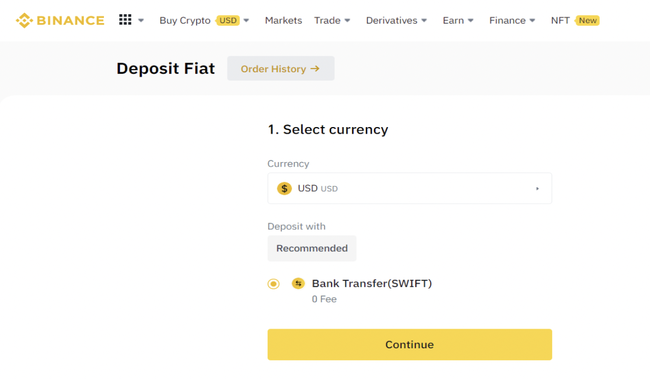Open Order History
Viewport: 650px width, 379px height.
281,68
